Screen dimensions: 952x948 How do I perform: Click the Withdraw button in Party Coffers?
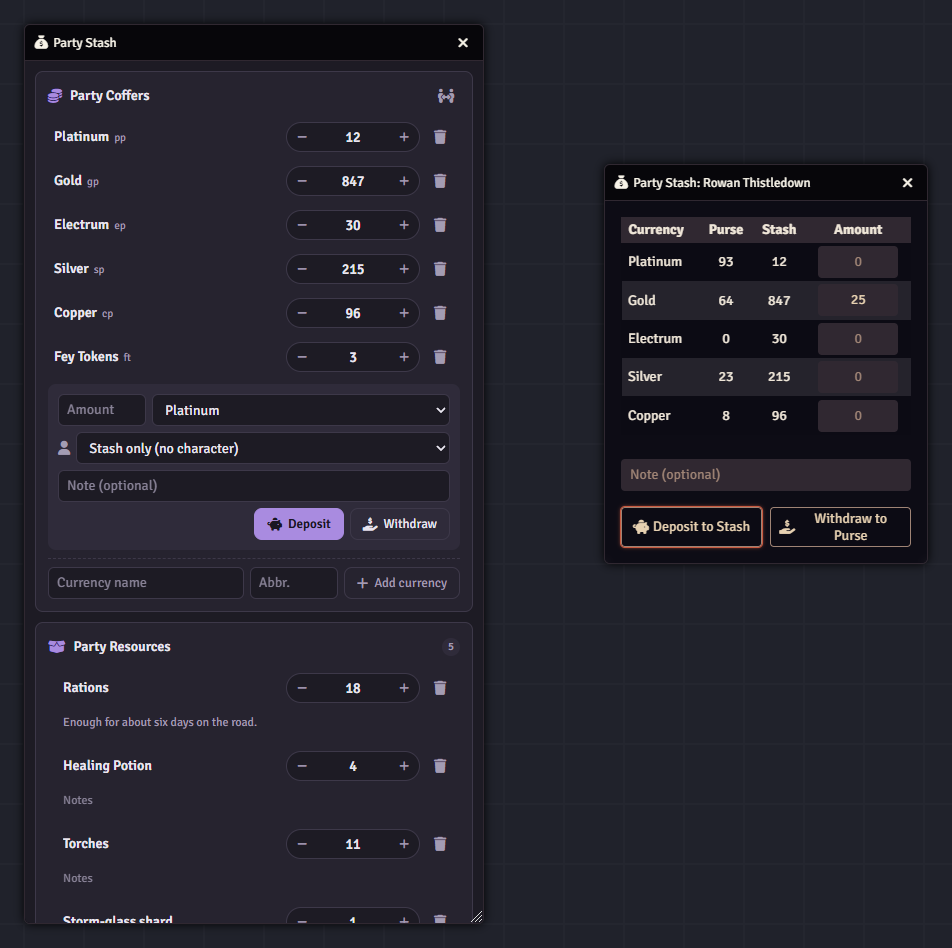pos(400,524)
